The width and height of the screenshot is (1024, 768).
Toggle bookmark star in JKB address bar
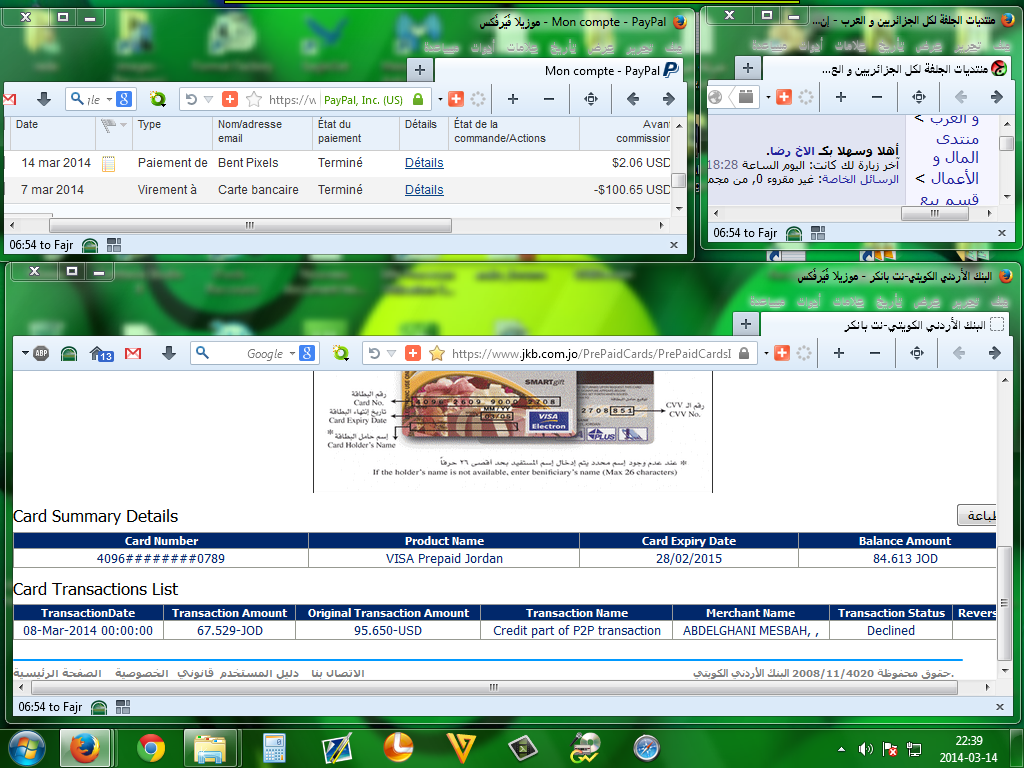pyautogui.click(x=437, y=353)
